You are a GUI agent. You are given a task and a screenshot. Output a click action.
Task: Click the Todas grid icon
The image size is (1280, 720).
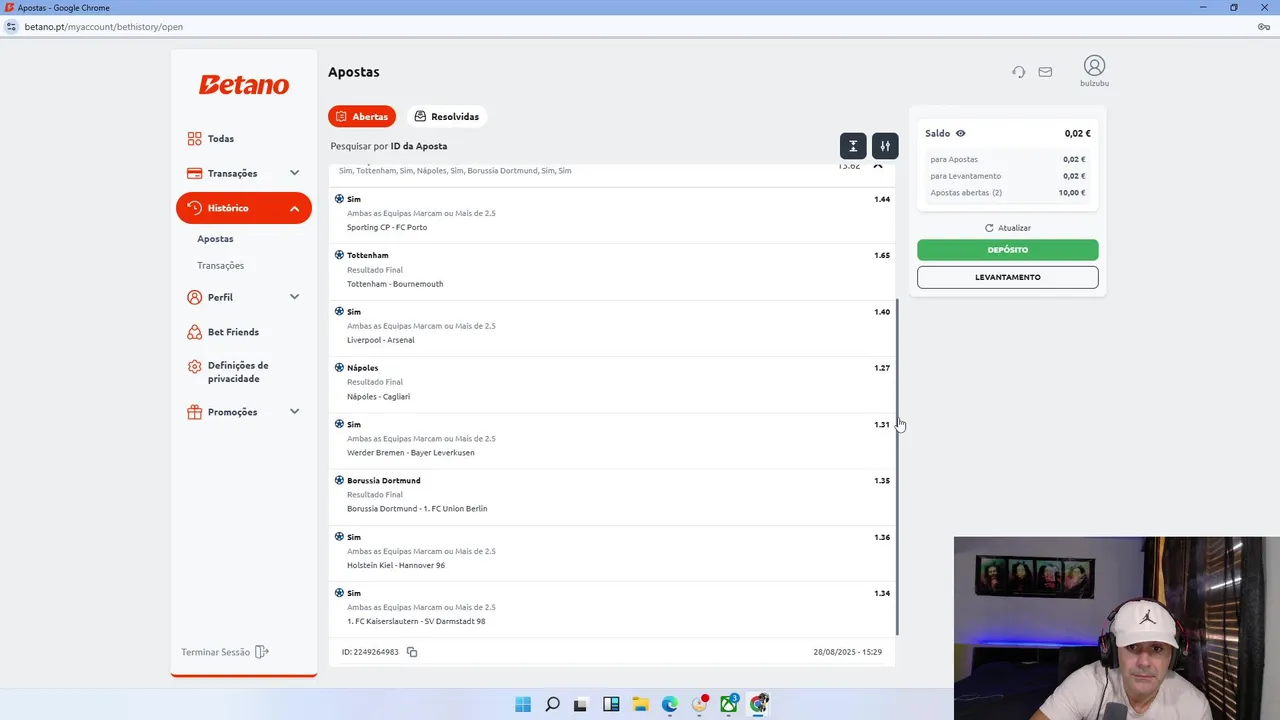pyautogui.click(x=194, y=139)
